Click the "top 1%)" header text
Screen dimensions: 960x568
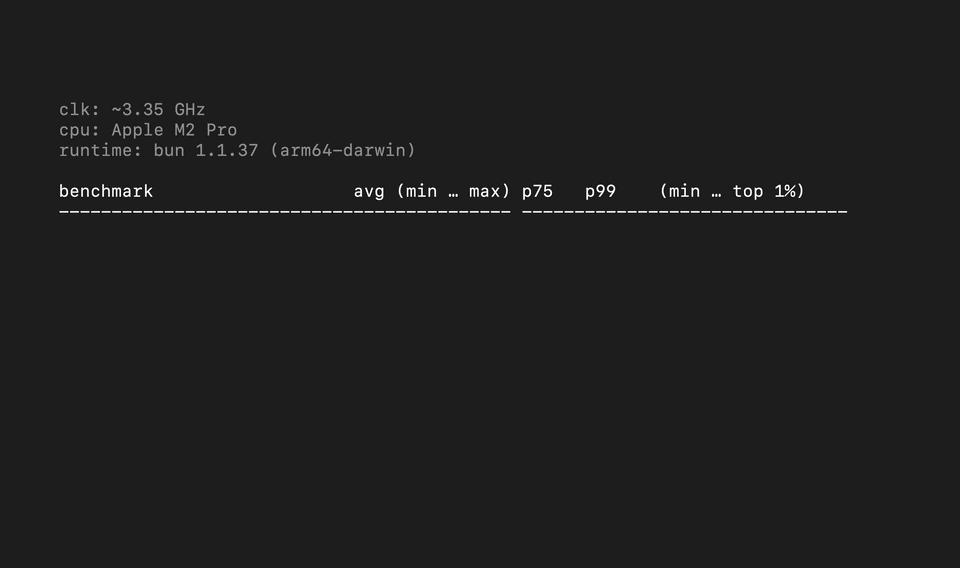769,191
